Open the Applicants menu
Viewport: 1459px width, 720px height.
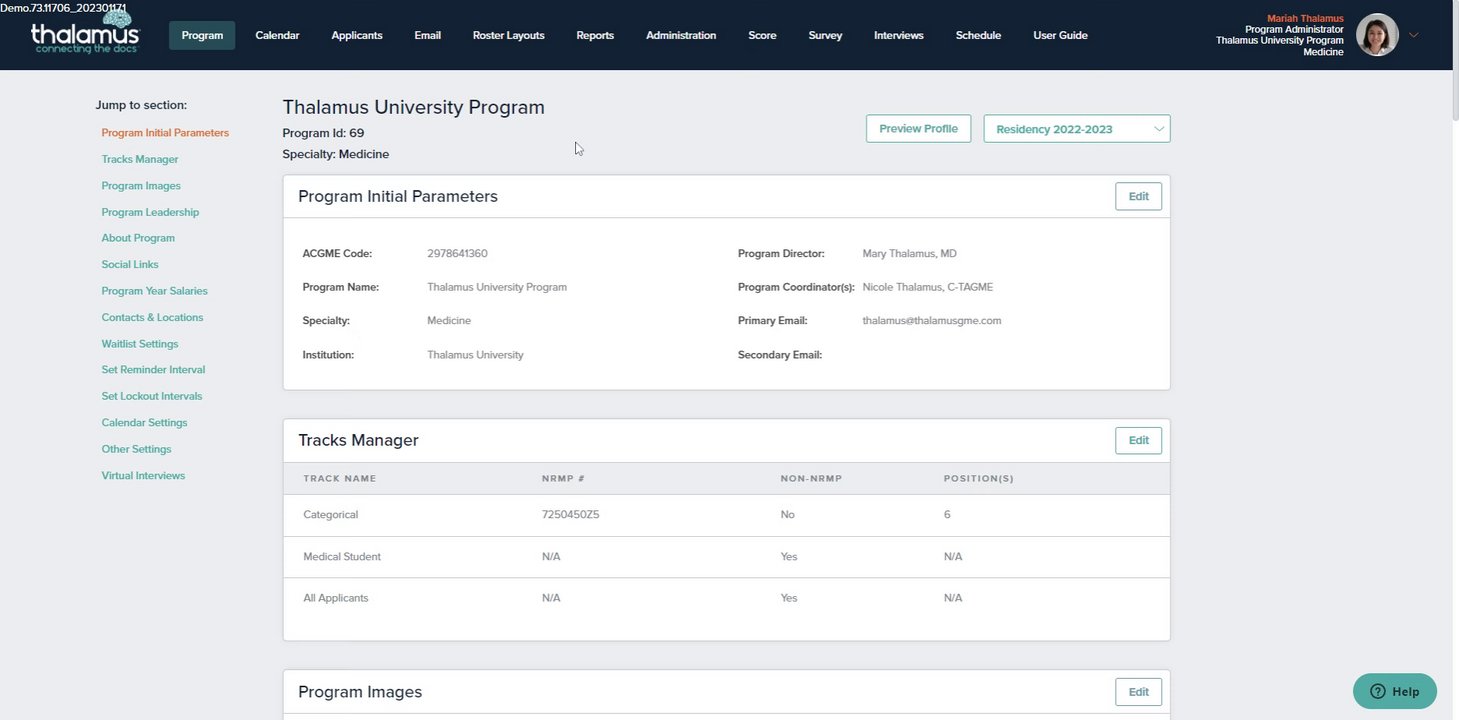point(357,35)
